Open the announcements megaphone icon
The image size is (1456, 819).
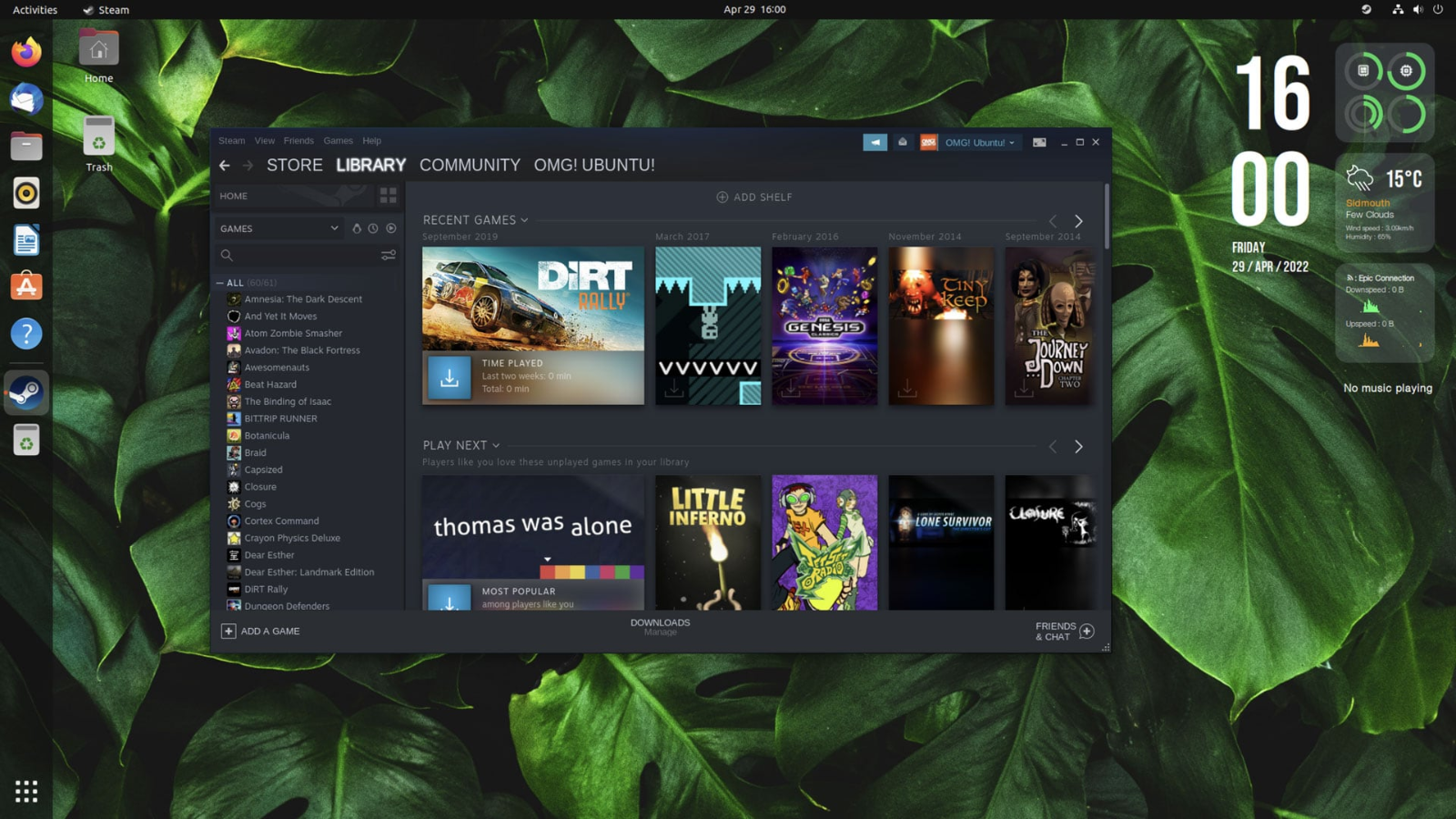[875, 142]
